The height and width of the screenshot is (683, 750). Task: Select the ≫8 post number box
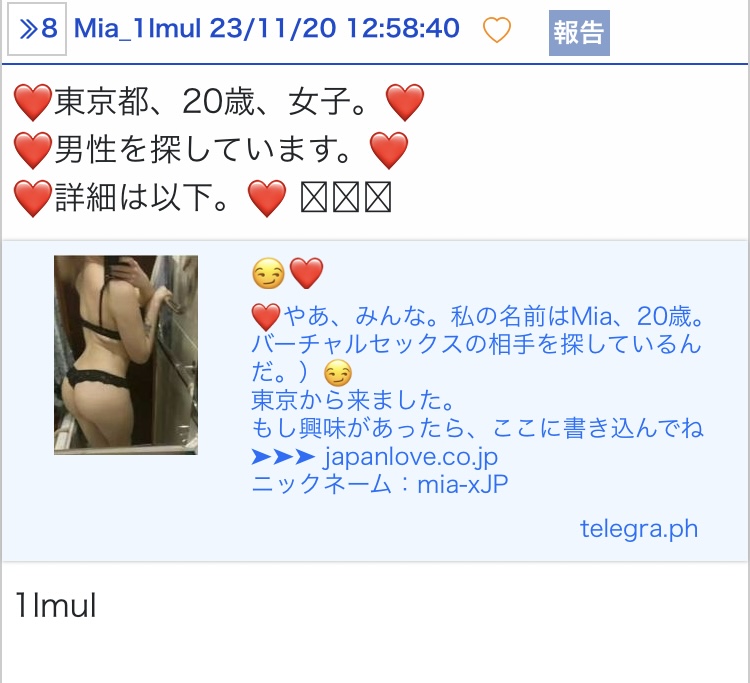(37, 29)
